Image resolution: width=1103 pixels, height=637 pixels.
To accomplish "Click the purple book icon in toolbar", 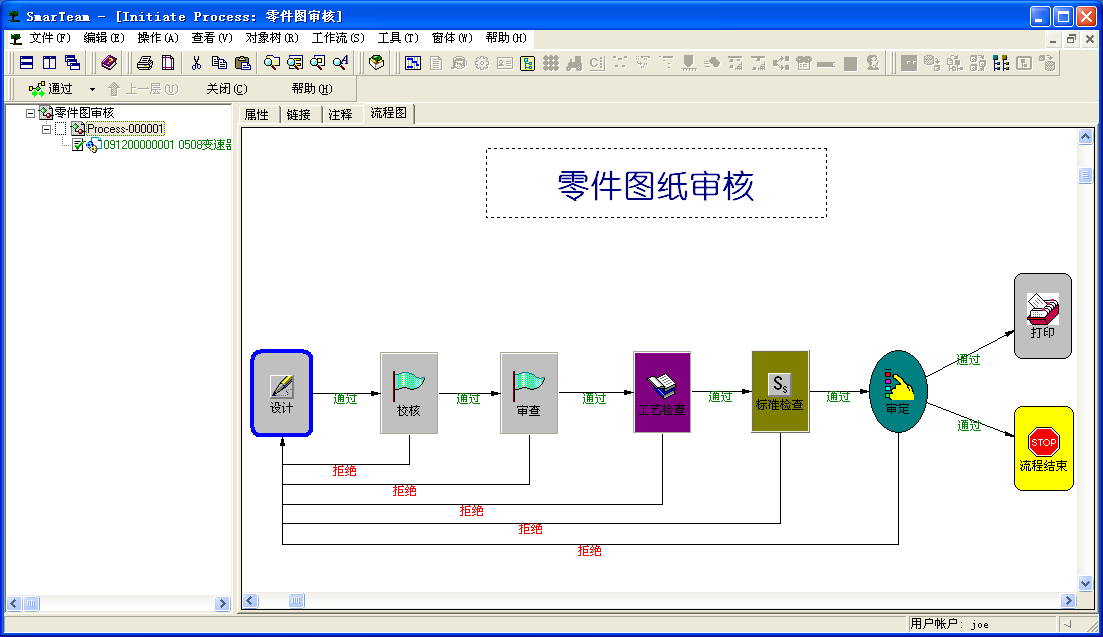I will point(109,63).
